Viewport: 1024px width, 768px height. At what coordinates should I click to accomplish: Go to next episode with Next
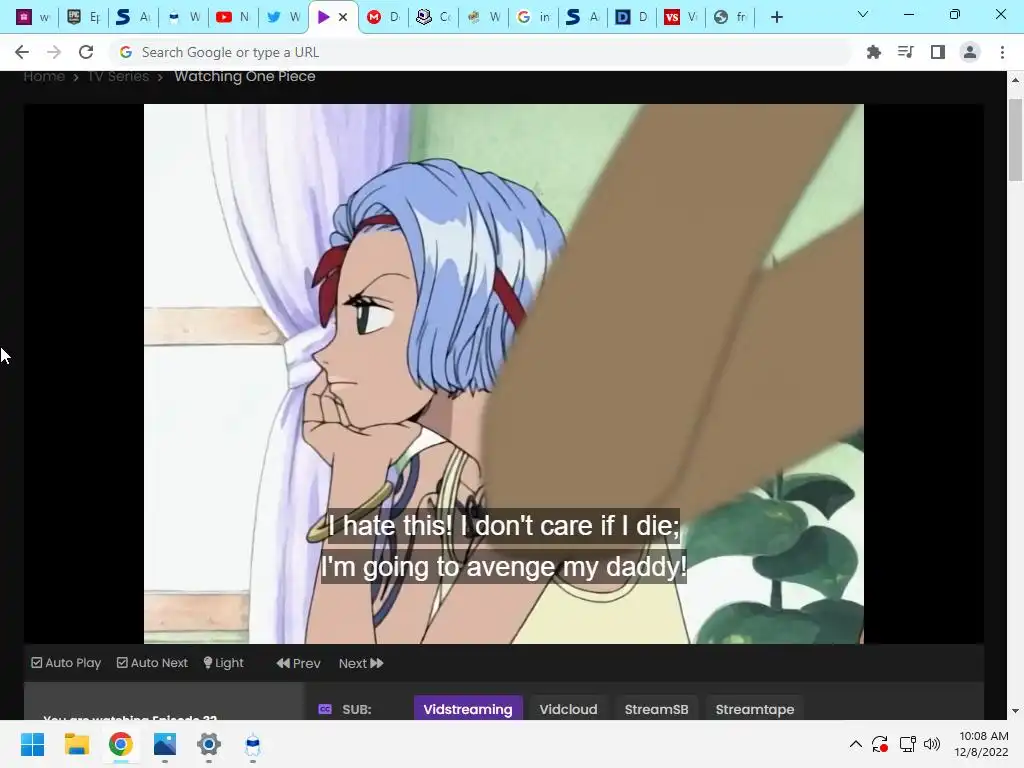361,664
